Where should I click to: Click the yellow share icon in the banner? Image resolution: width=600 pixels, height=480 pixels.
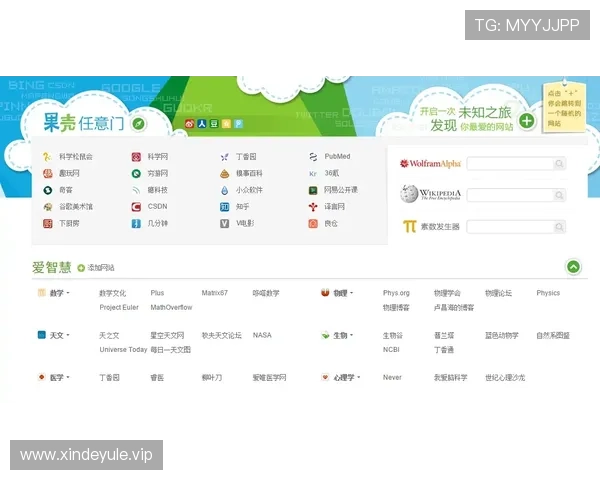226,124
